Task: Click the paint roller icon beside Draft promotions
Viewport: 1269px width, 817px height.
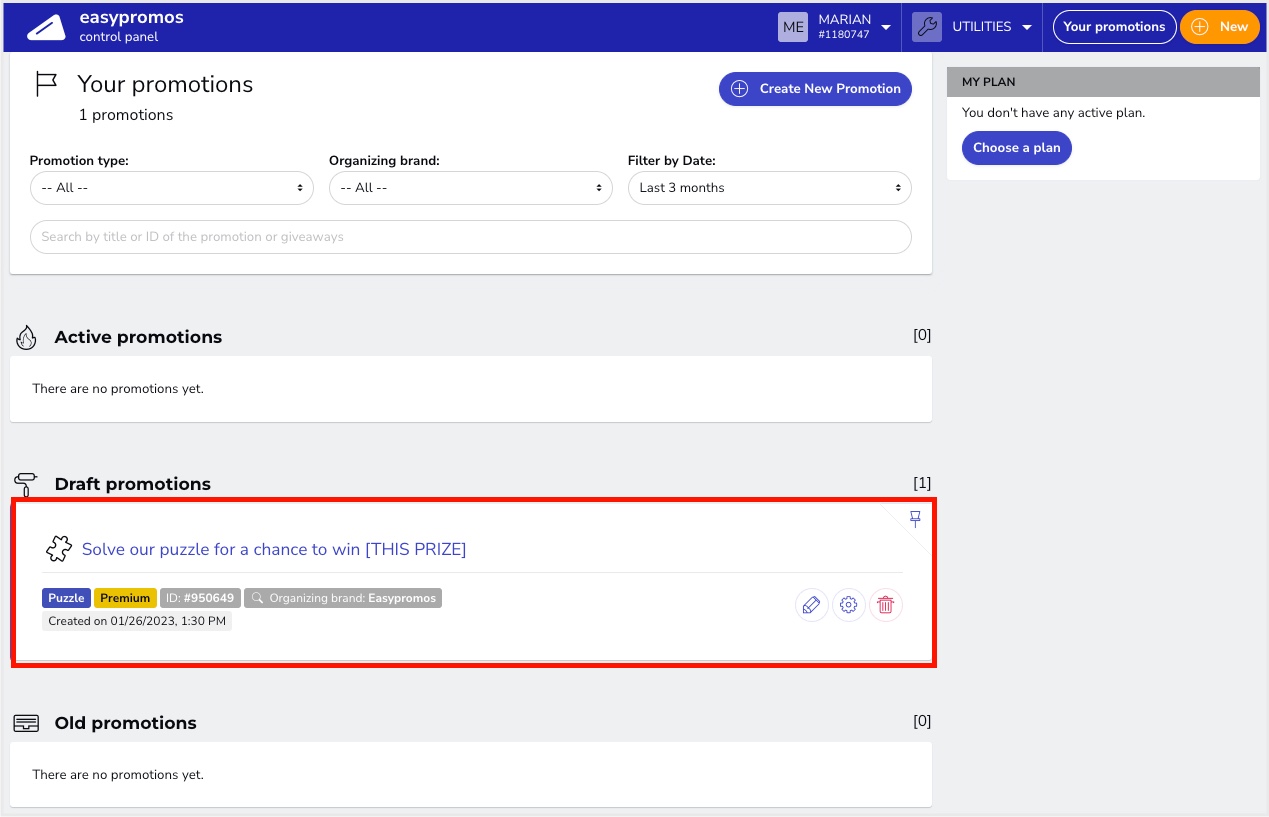Action: point(25,484)
